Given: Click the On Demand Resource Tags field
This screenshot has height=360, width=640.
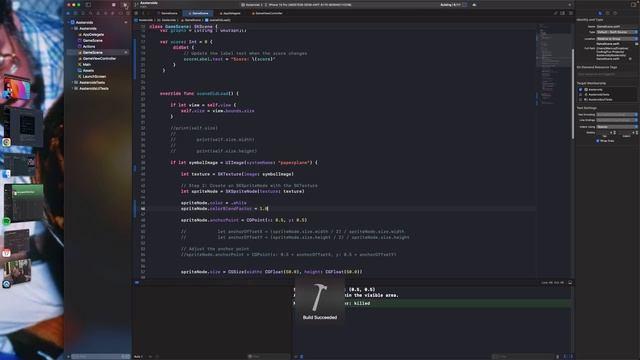Looking at the screenshot, I should [x=607, y=74].
